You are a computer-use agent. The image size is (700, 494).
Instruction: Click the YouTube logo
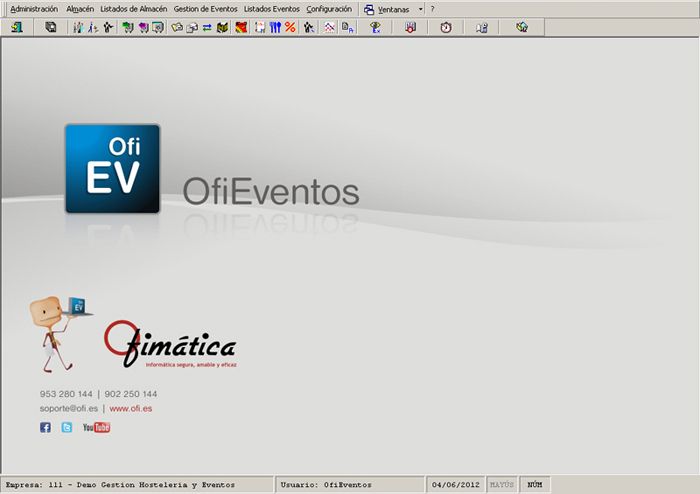point(96,428)
